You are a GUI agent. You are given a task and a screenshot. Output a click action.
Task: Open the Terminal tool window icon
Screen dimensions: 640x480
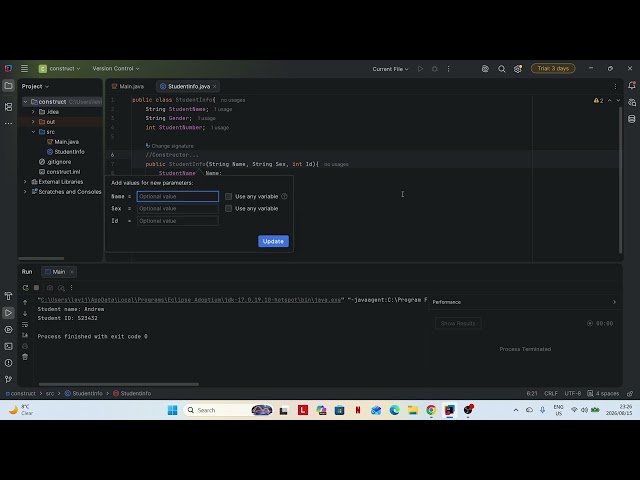(x=8, y=346)
